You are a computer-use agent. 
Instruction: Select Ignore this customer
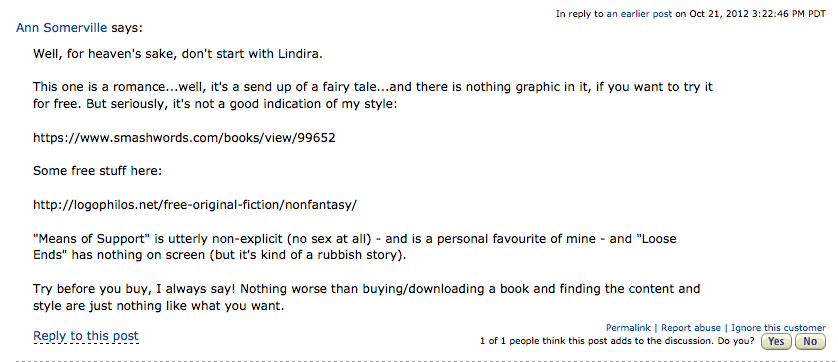778,328
